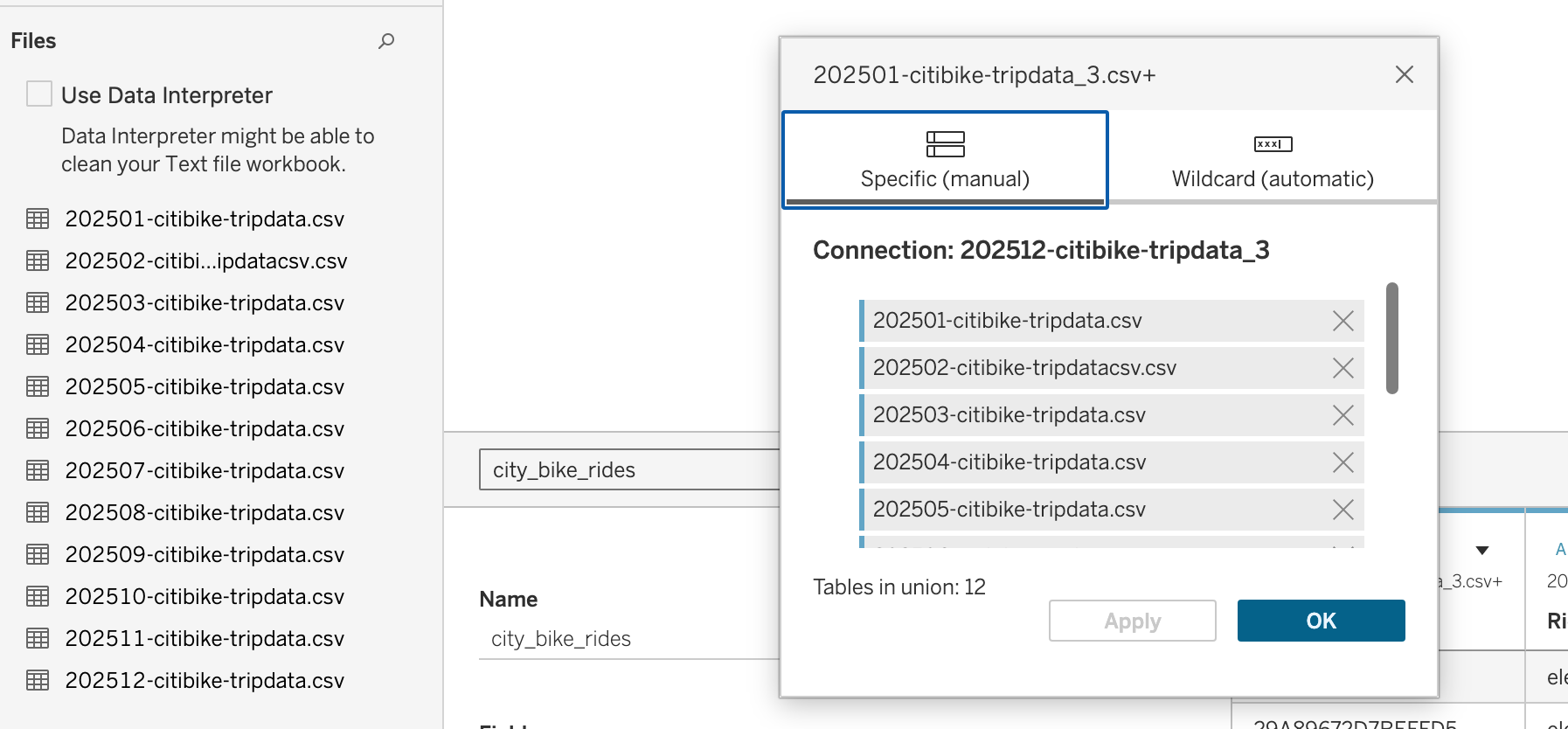Click the table icon beside 202512-citibike-tripdata.csv

(x=38, y=680)
